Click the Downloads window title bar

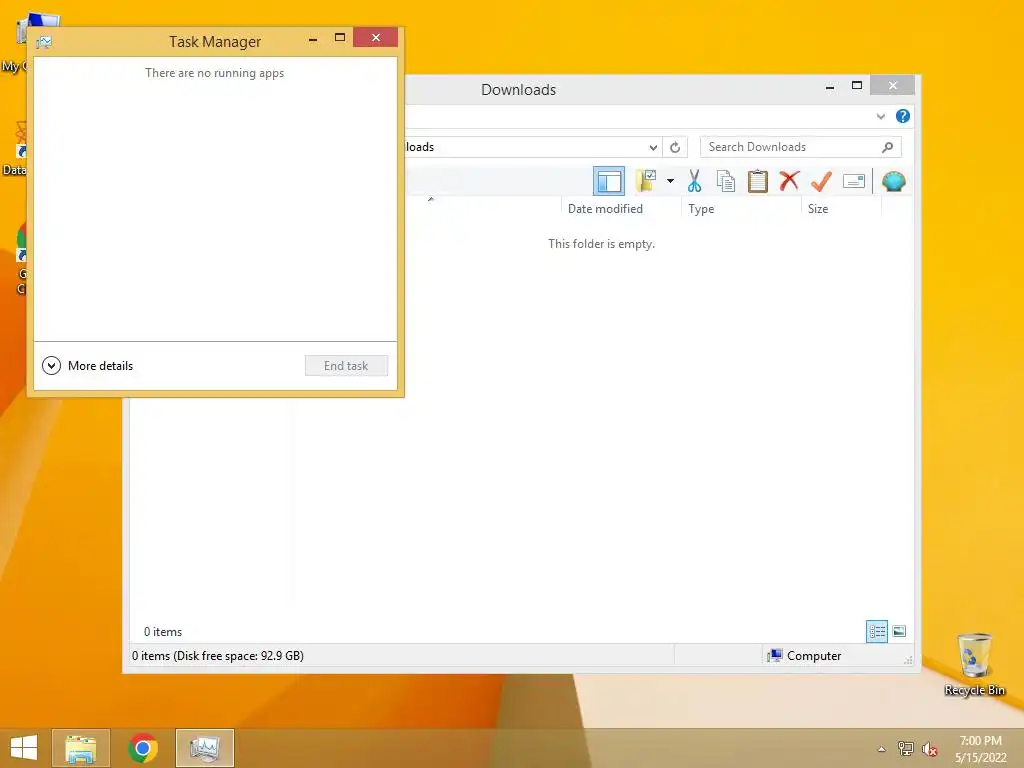[519, 89]
